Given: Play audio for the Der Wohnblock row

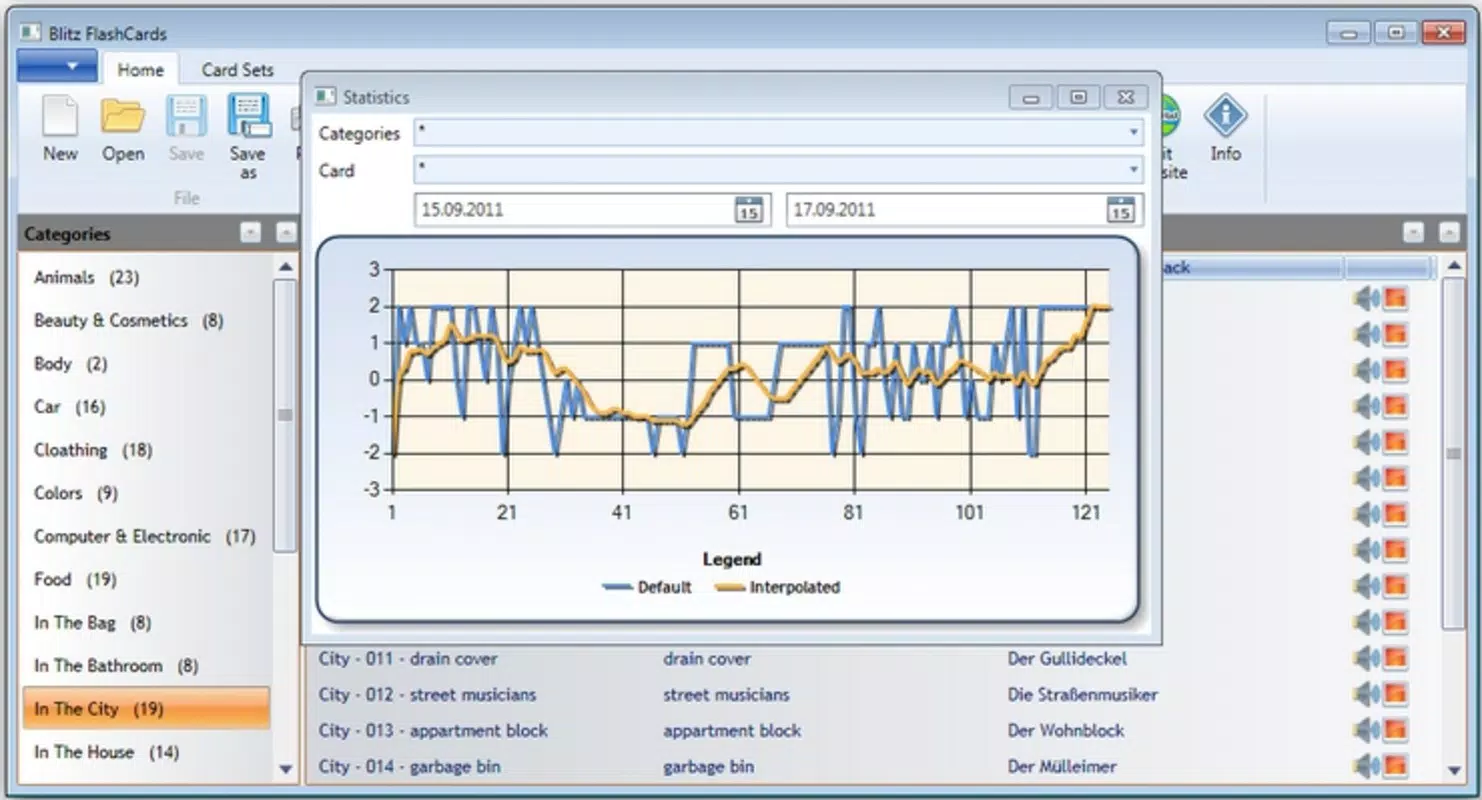Looking at the screenshot, I should [1366, 730].
